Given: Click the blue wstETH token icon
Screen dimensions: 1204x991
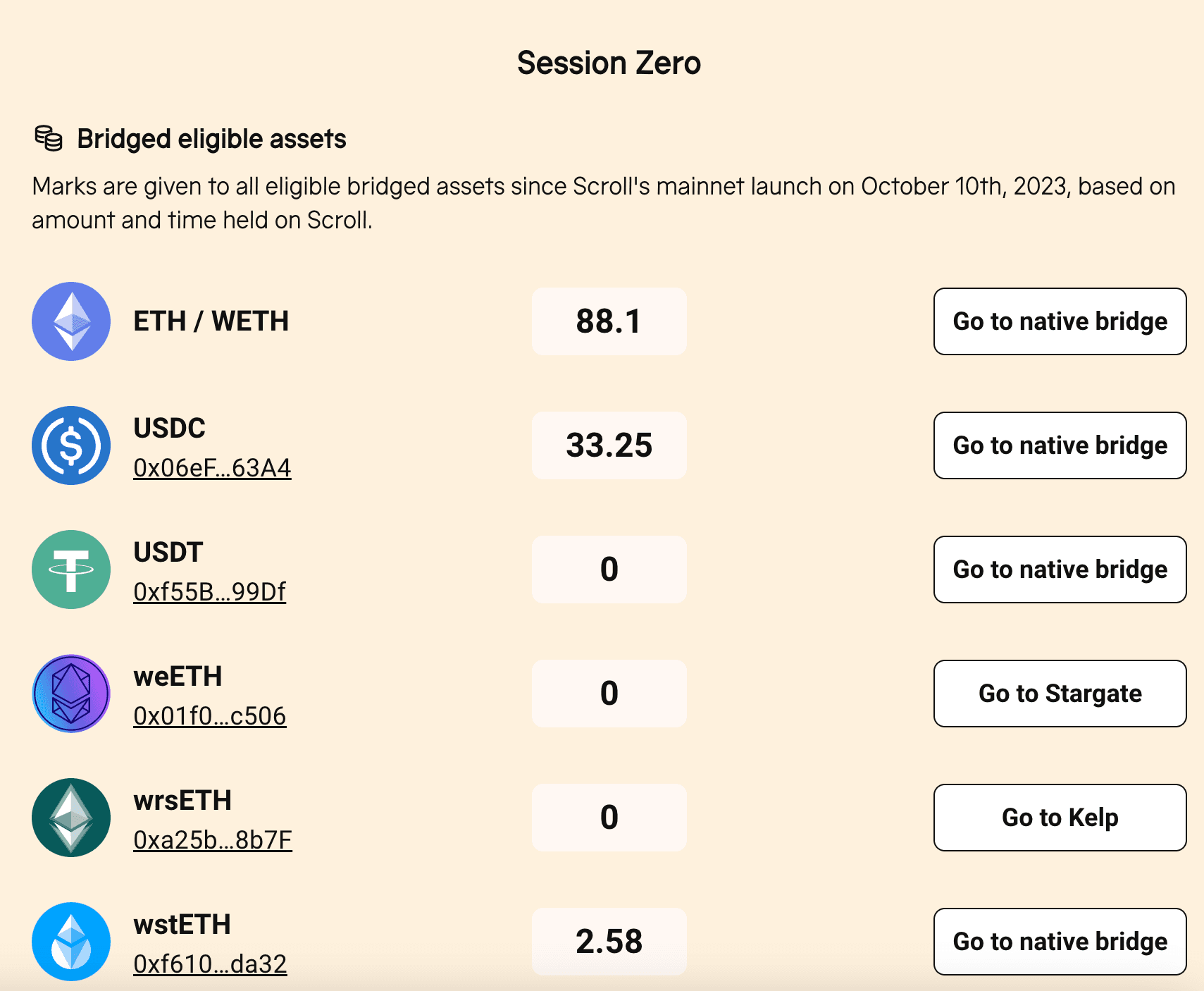Looking at the screenshot, I should pos(71,942).
